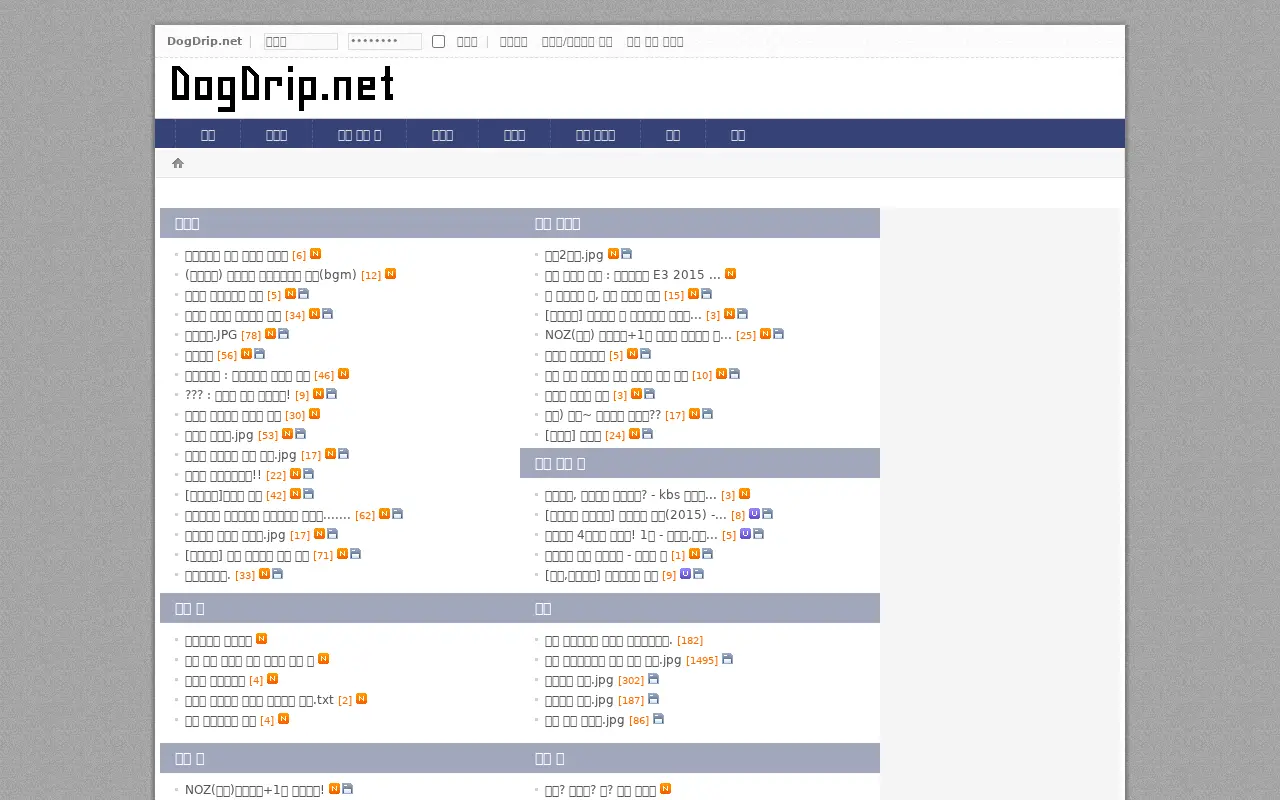Click the home icon in the breadcrumb bar

178,163
